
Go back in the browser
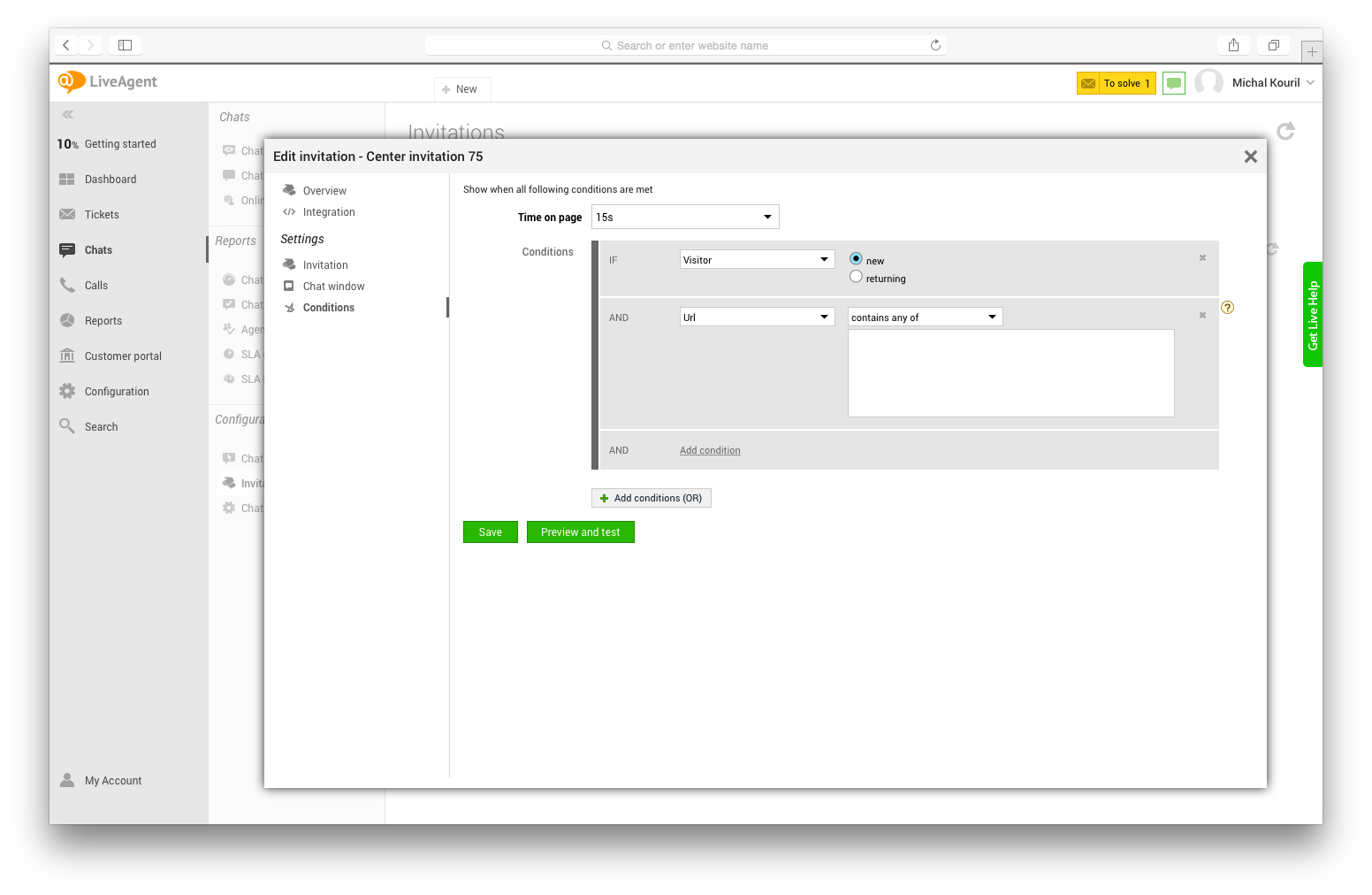(x=66, y=45)
